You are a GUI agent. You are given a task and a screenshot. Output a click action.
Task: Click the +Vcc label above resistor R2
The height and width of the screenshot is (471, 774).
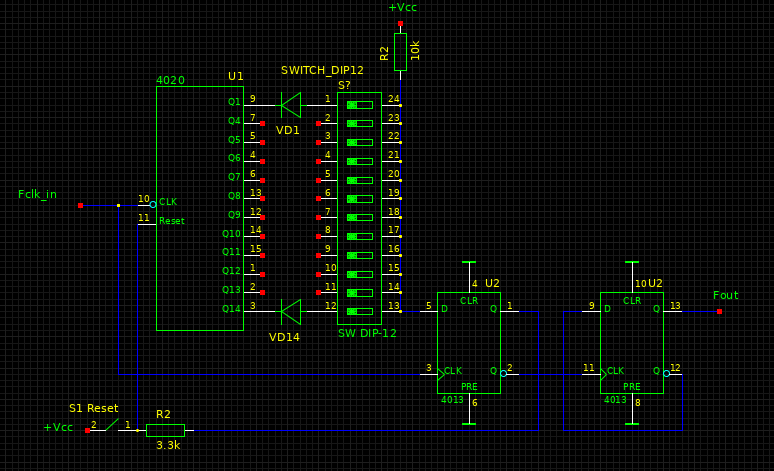[403, 8]
